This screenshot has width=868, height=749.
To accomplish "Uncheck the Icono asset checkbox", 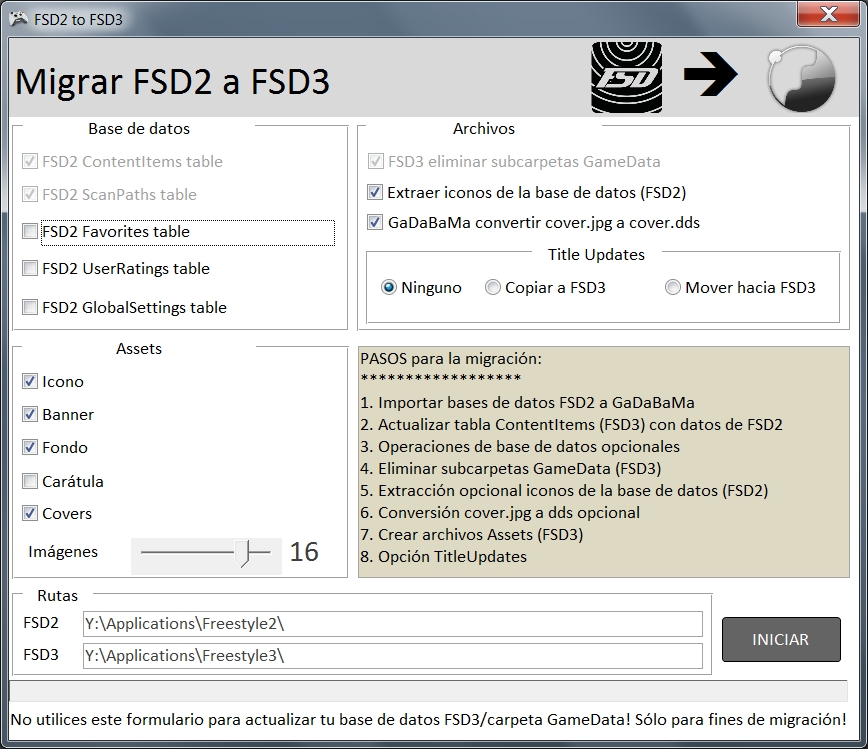I will click(x=30, y=381).
